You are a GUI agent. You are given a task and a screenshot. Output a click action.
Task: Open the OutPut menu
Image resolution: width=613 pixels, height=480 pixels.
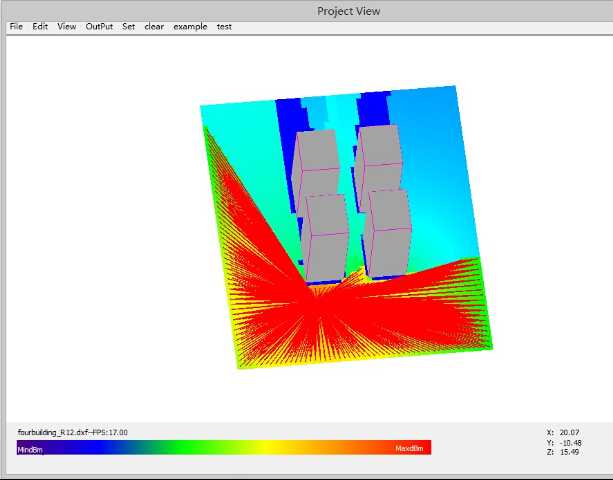[x=99, y=27]
